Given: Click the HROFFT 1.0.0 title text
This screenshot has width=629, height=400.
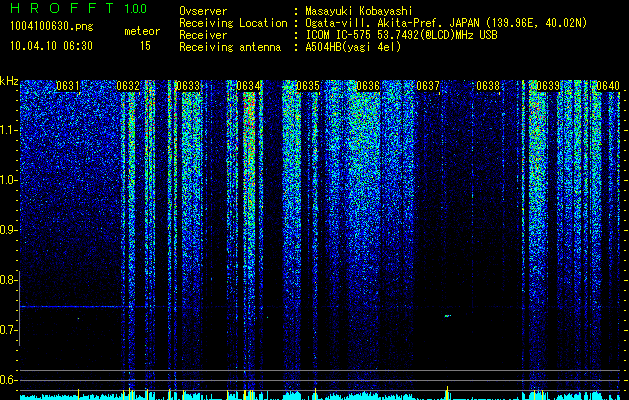Looking at the screenshot, I should point(78,8).
